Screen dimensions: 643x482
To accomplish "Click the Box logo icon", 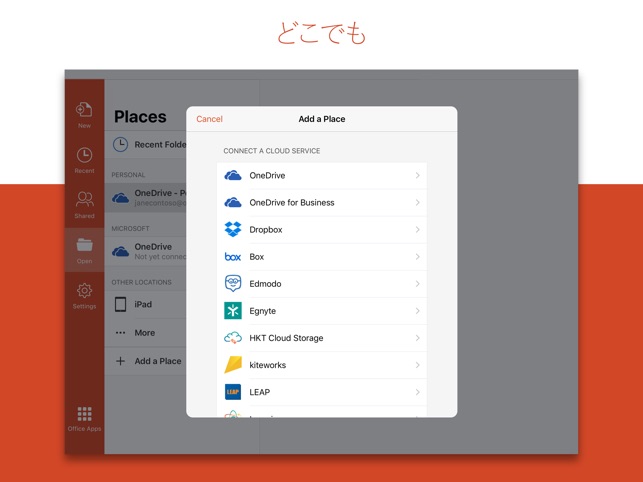I will point(233,257).
